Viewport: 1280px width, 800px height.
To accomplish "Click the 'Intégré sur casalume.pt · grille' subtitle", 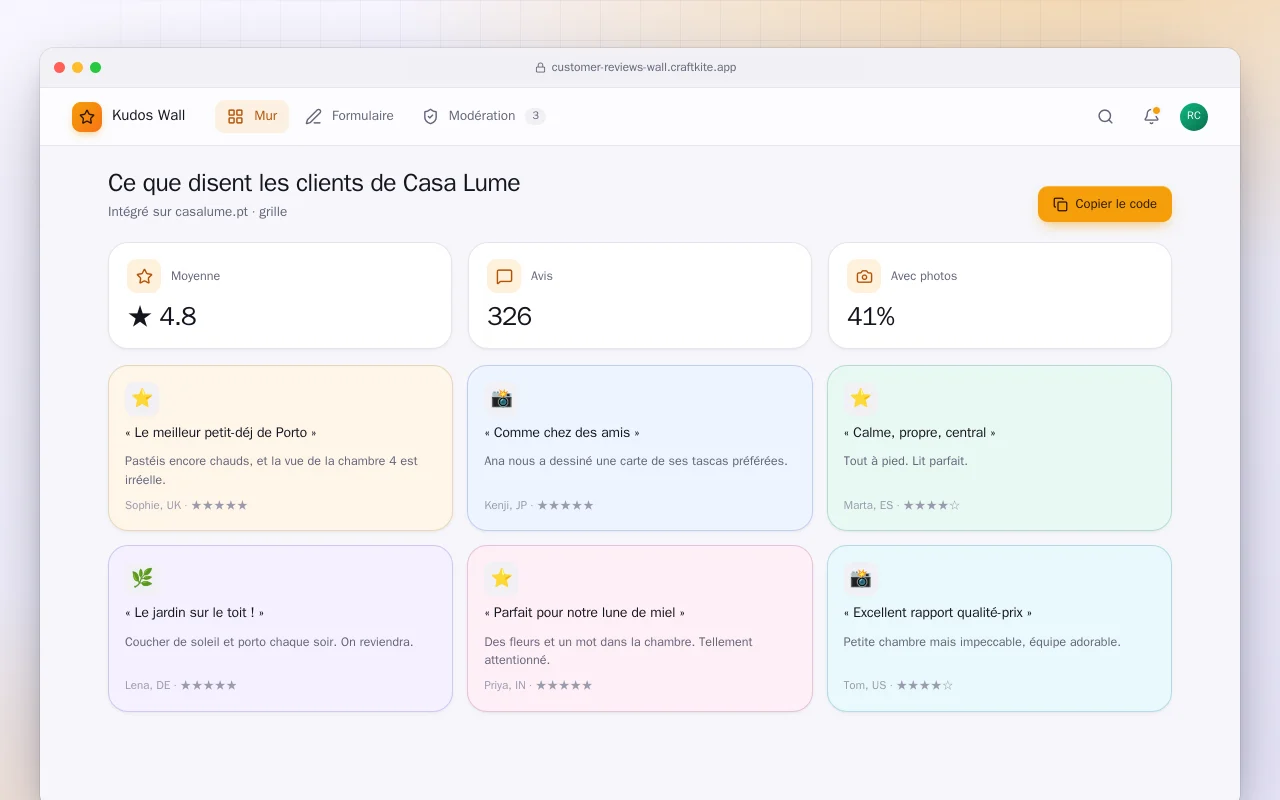I will pos(197,212).
